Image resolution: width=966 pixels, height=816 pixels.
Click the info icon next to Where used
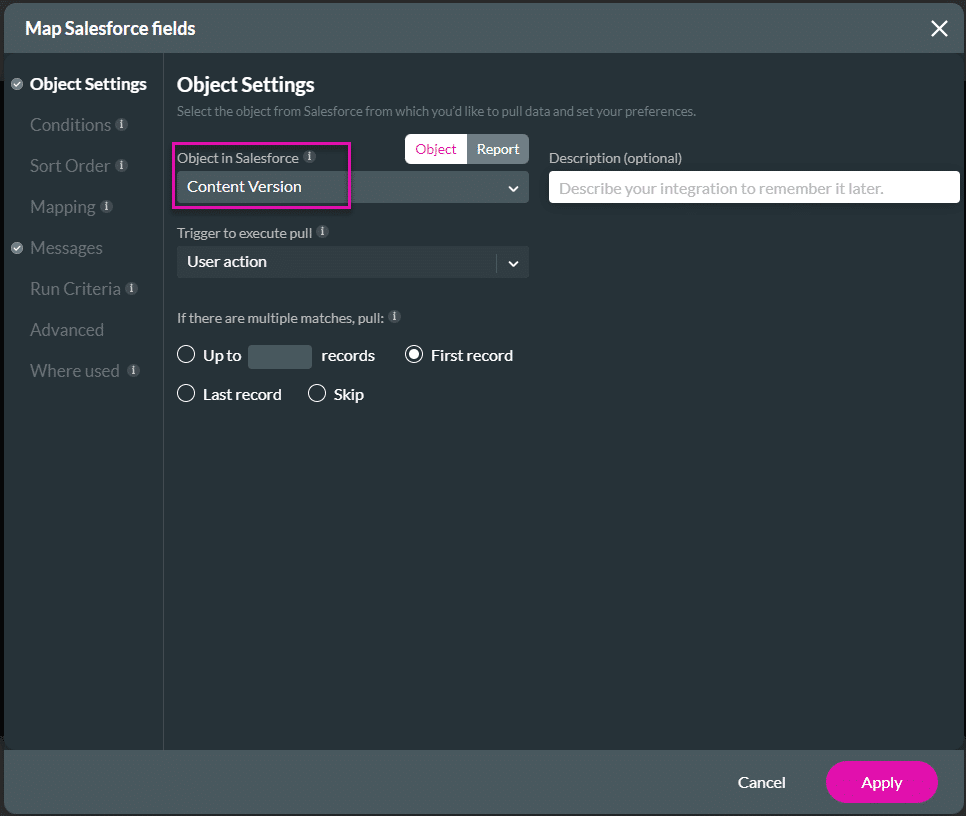click(131, 370)
